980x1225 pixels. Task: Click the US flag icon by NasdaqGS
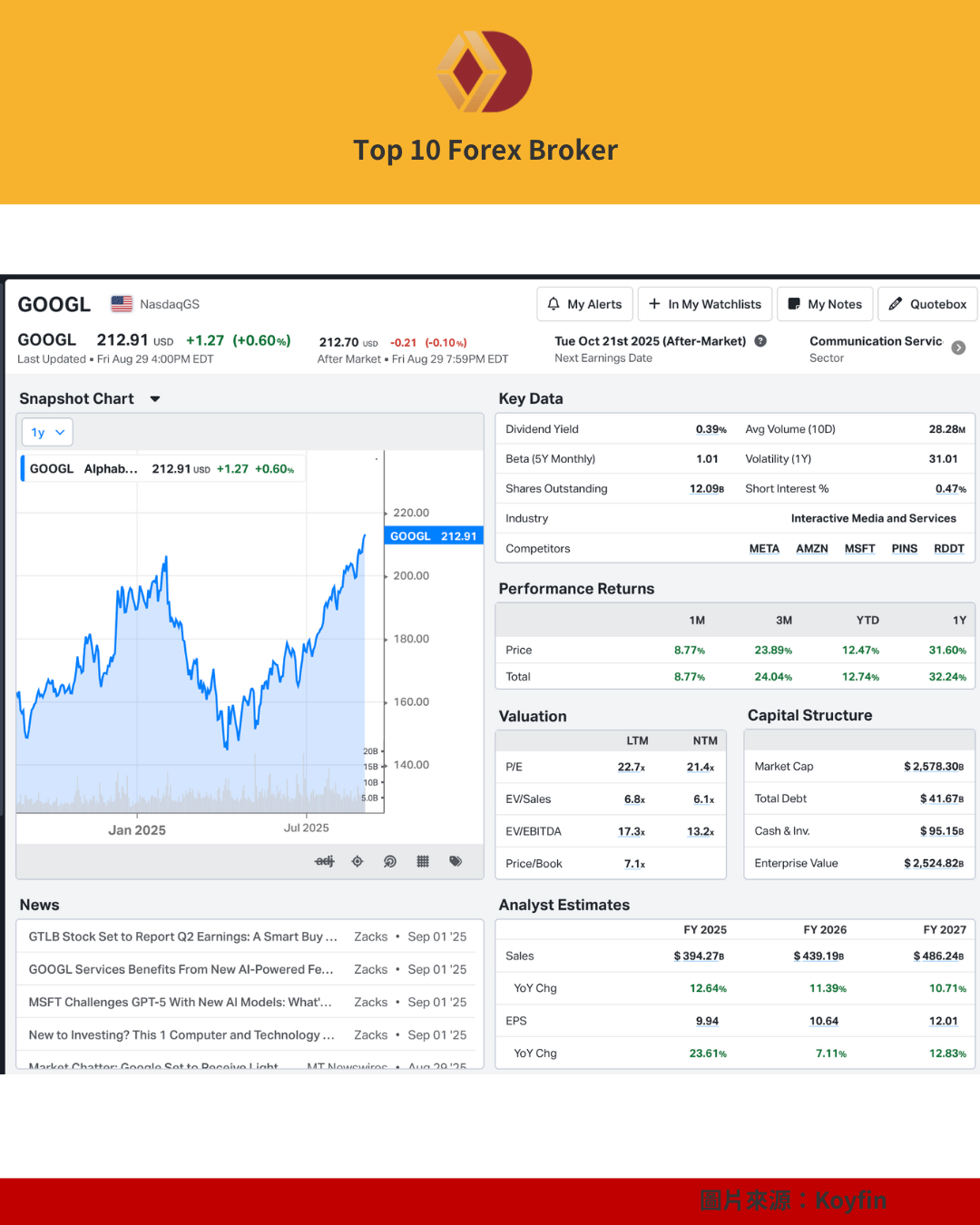122,304
